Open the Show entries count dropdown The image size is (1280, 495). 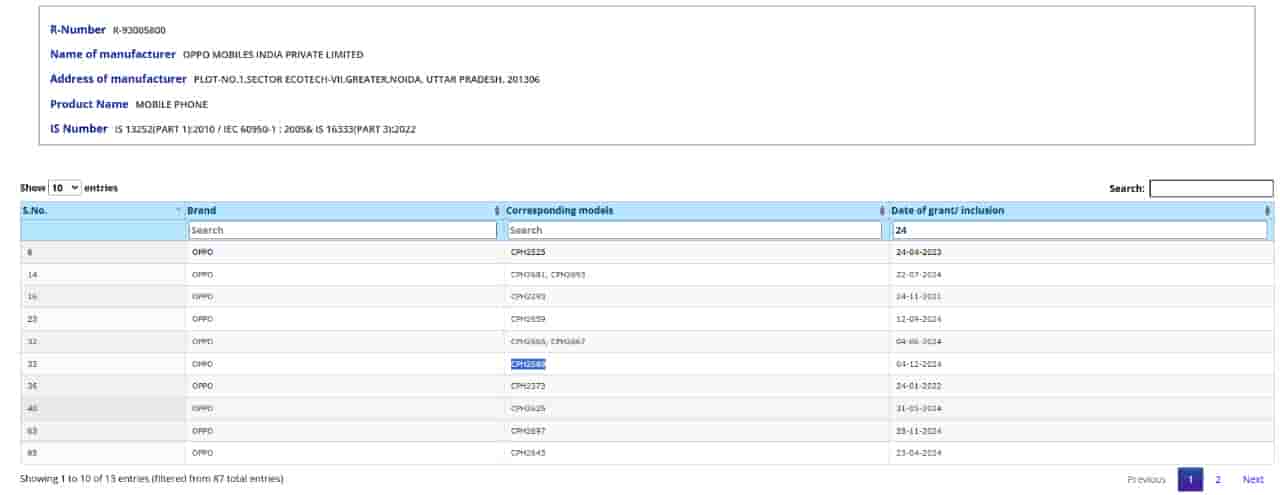click(x=65, y=188)
